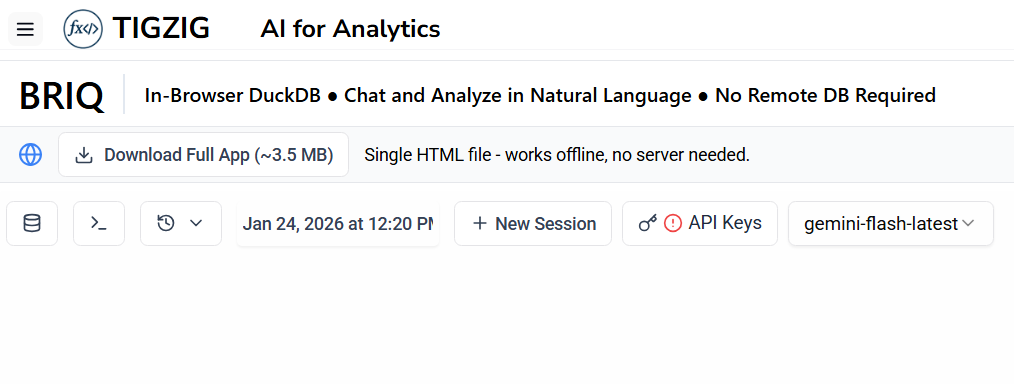The image size is (1014, 384).
Task: Click the In-Browser DuckDB tagline text
Action: point(540,96)
